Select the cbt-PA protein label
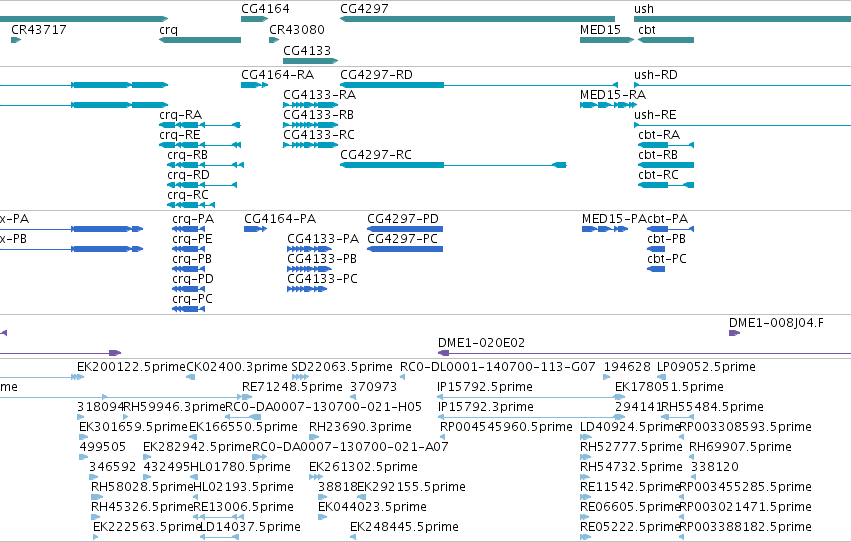 coord(667,219)
